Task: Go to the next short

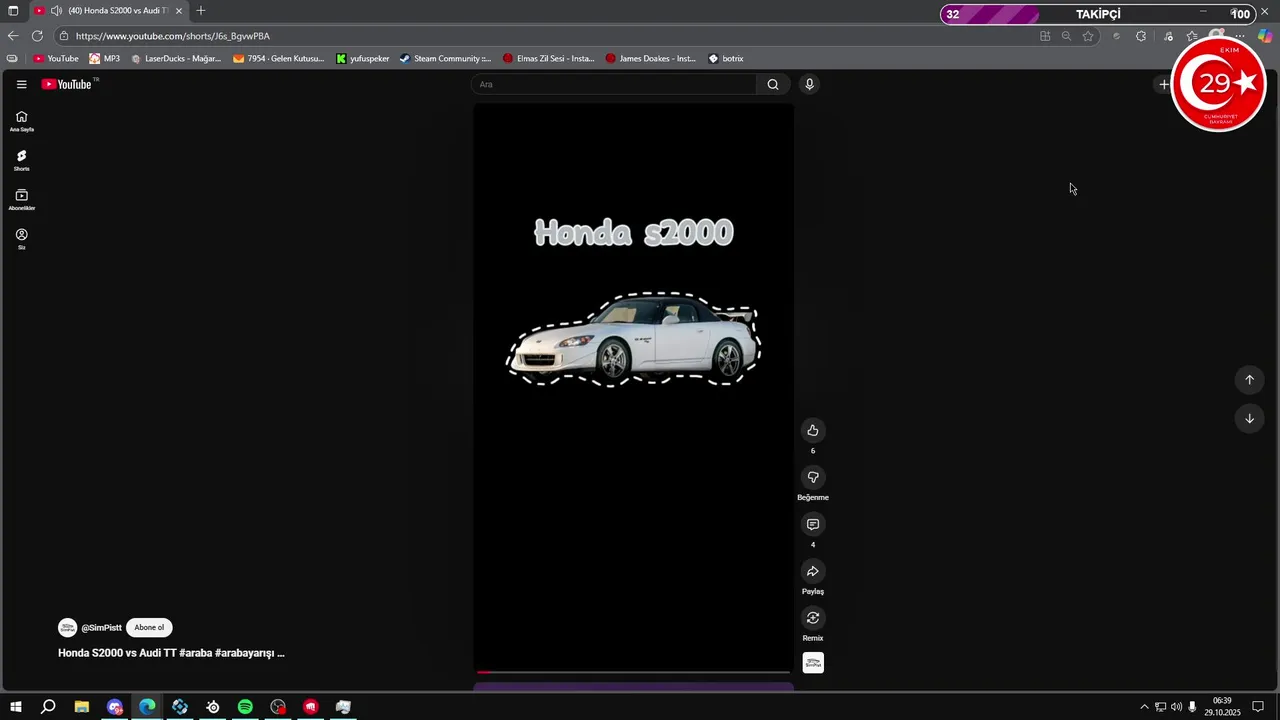Action: [1249, 418]
